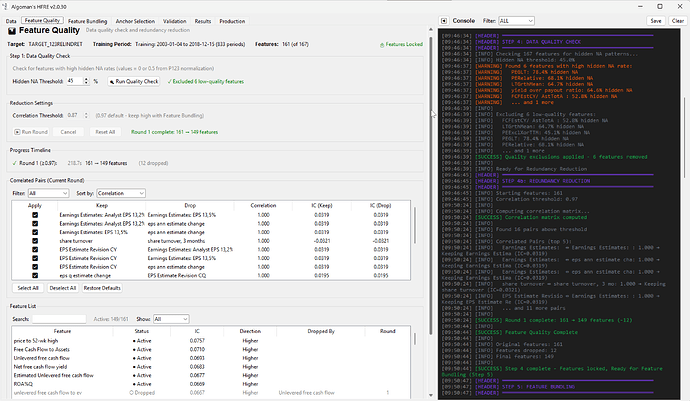Click the 'Excluded 6 low-quality features' status

[206, 81]
